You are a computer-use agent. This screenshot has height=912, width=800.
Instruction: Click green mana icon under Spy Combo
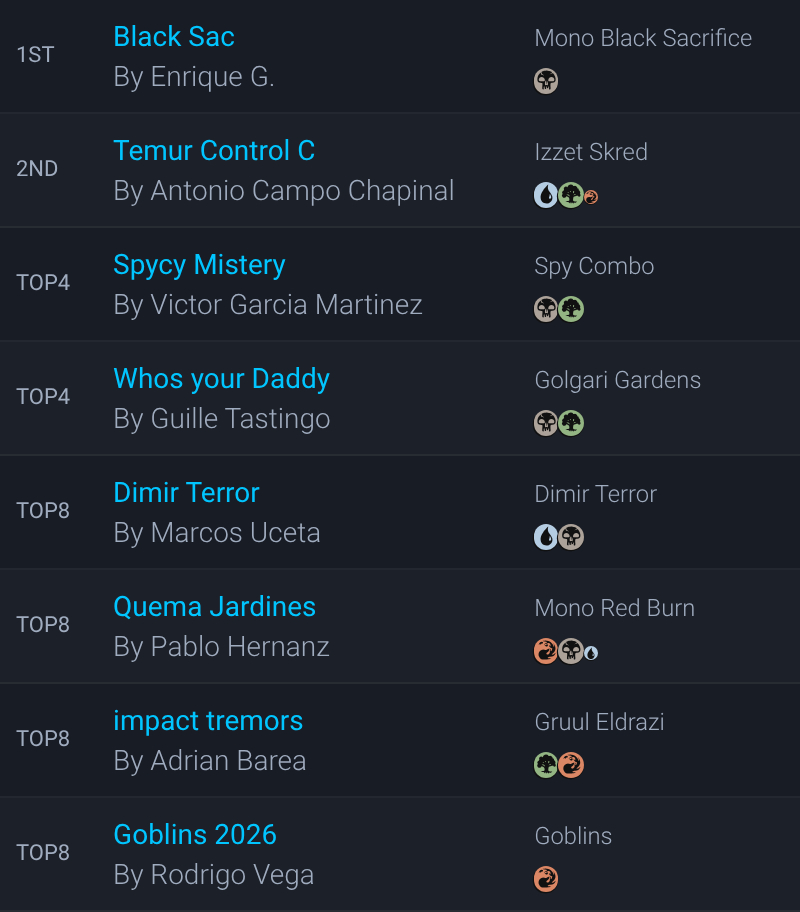point(571,309)
